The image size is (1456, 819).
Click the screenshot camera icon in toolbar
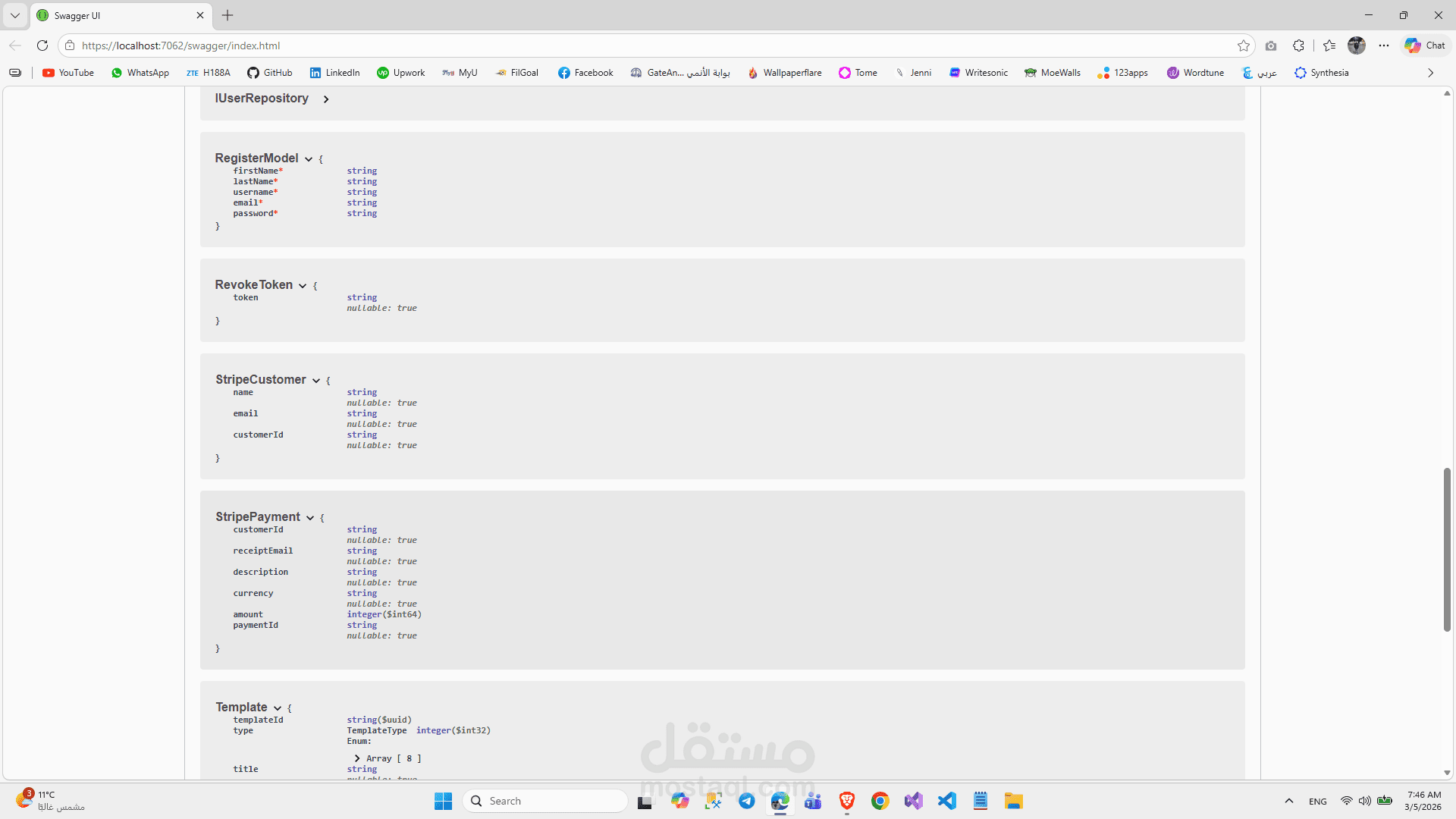coord(1271,45)
